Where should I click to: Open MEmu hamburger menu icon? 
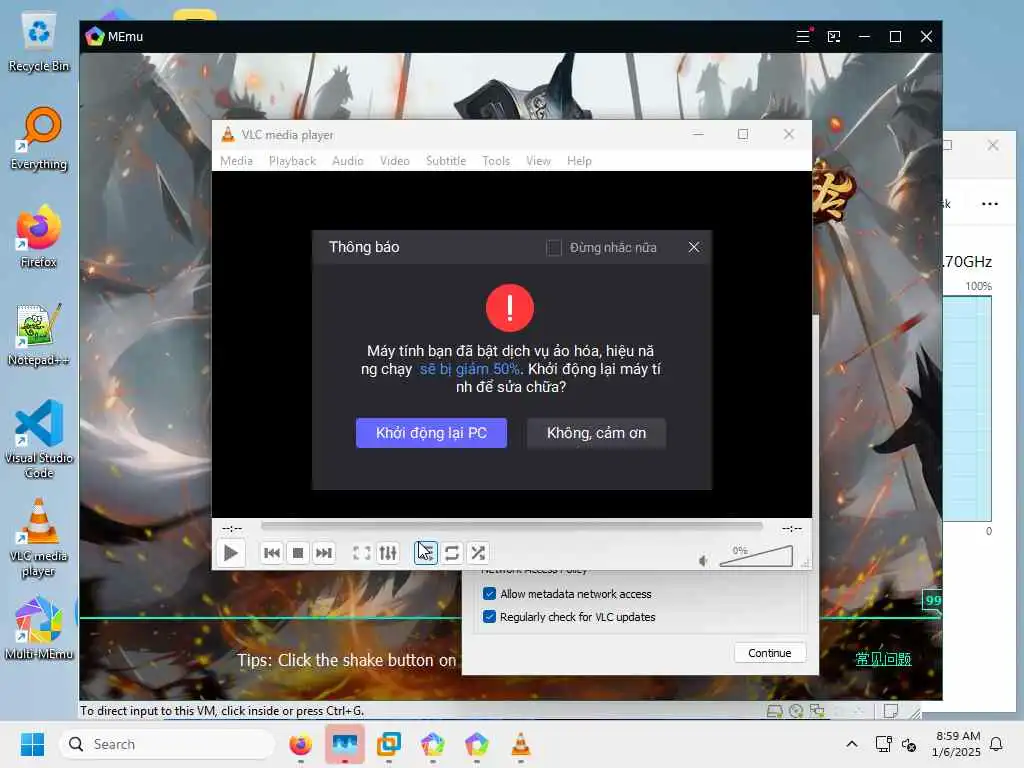point(803,37)
